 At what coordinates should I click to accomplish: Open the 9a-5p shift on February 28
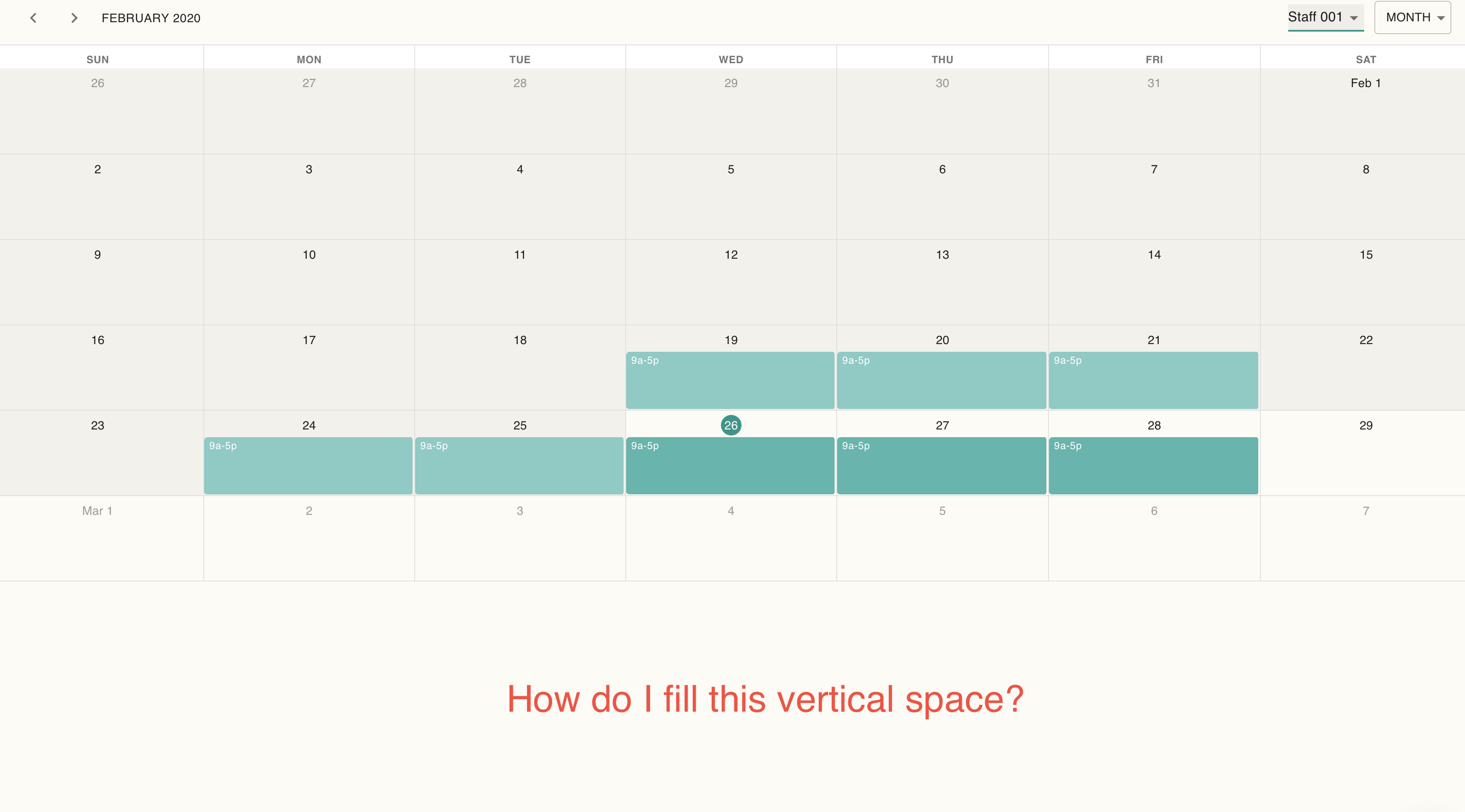pos(1153,465)
